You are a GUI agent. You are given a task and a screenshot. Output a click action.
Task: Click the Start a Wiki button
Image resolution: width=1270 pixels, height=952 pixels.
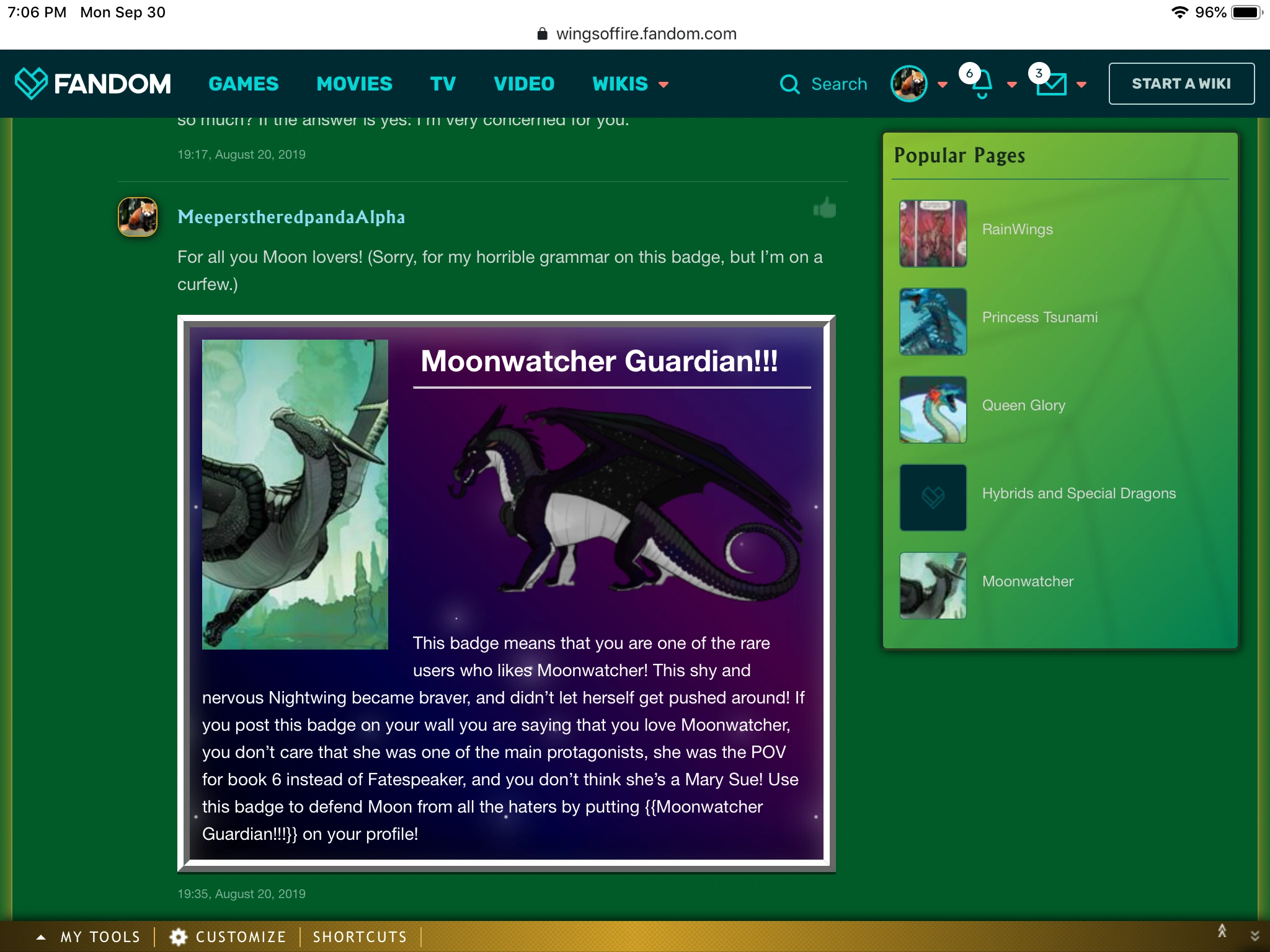pos(1181,84)
